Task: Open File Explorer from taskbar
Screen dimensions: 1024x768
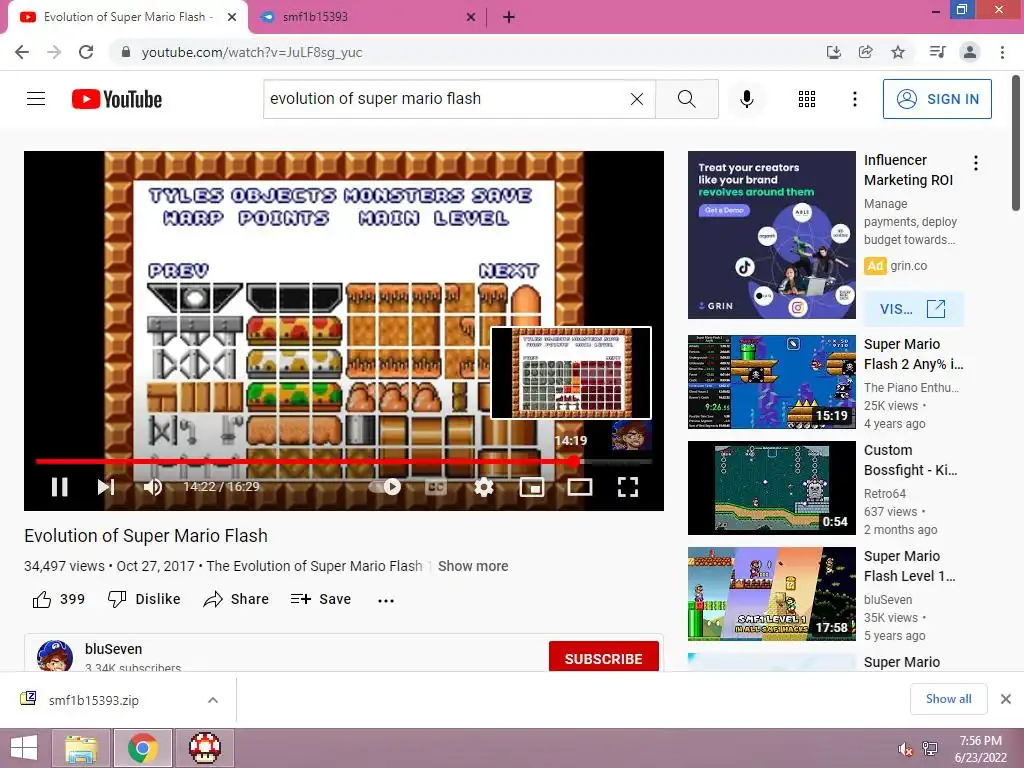Action: point(82,748)
